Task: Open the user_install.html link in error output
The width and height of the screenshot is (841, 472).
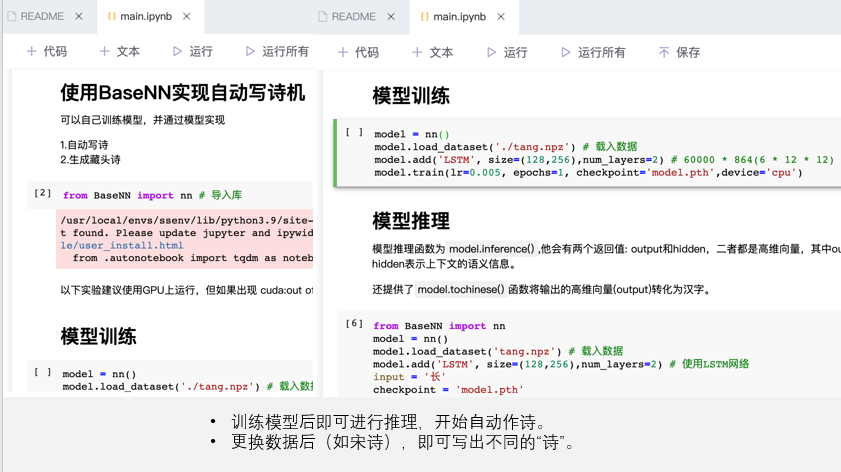Action: (x=121, y=245)
